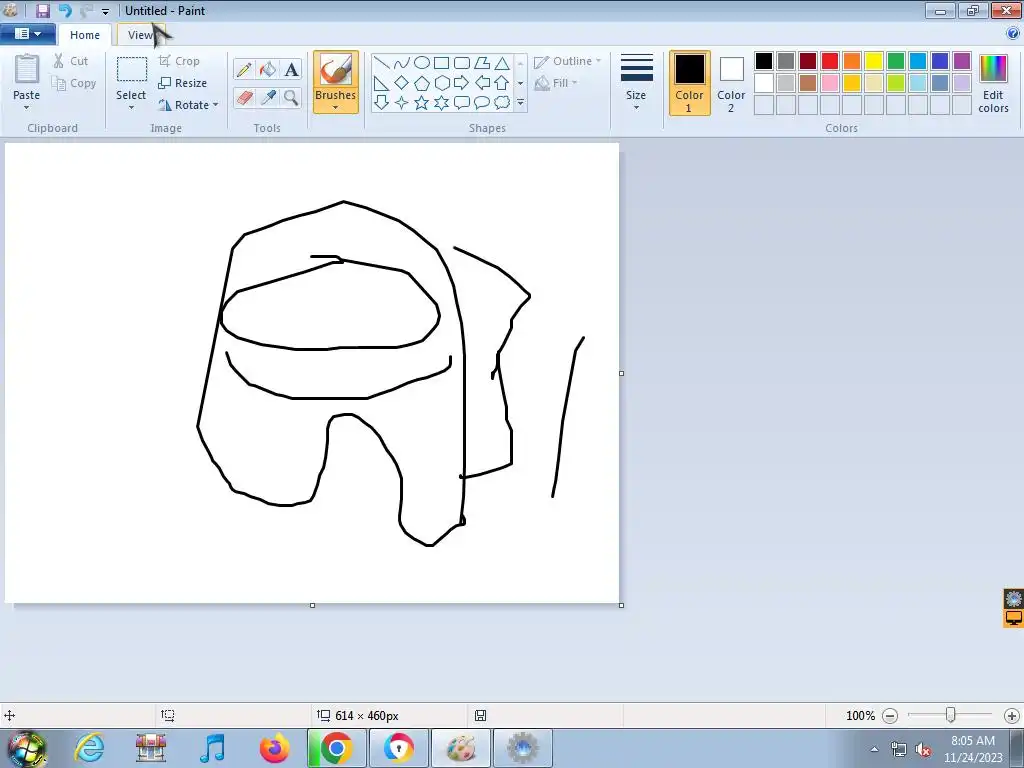This screenshot has height=768, width=1024.
Task: Click the zoom in plus button
Action: pyautogui.click(x=1012, y=716)
